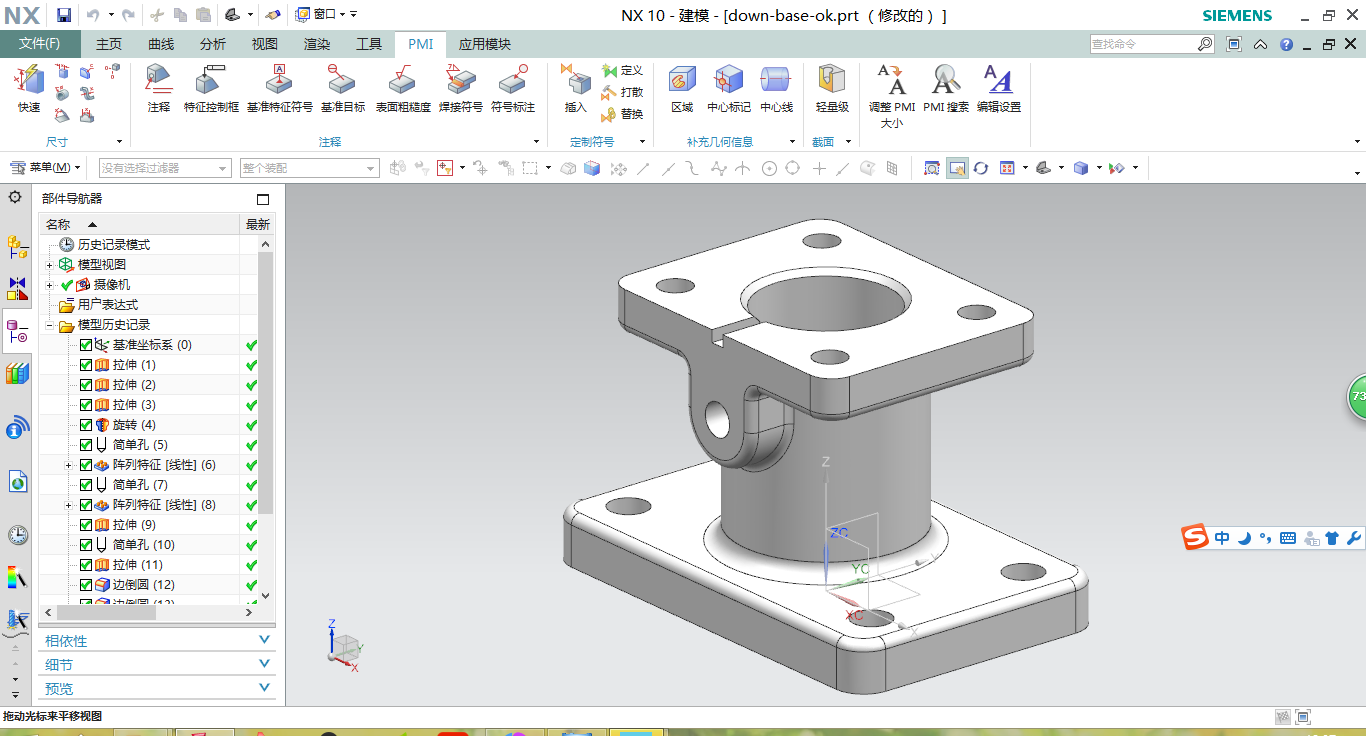Choose the 中心线 centerline tool
The height and width of the screenshot is (736, 1366).
(777, 89)
